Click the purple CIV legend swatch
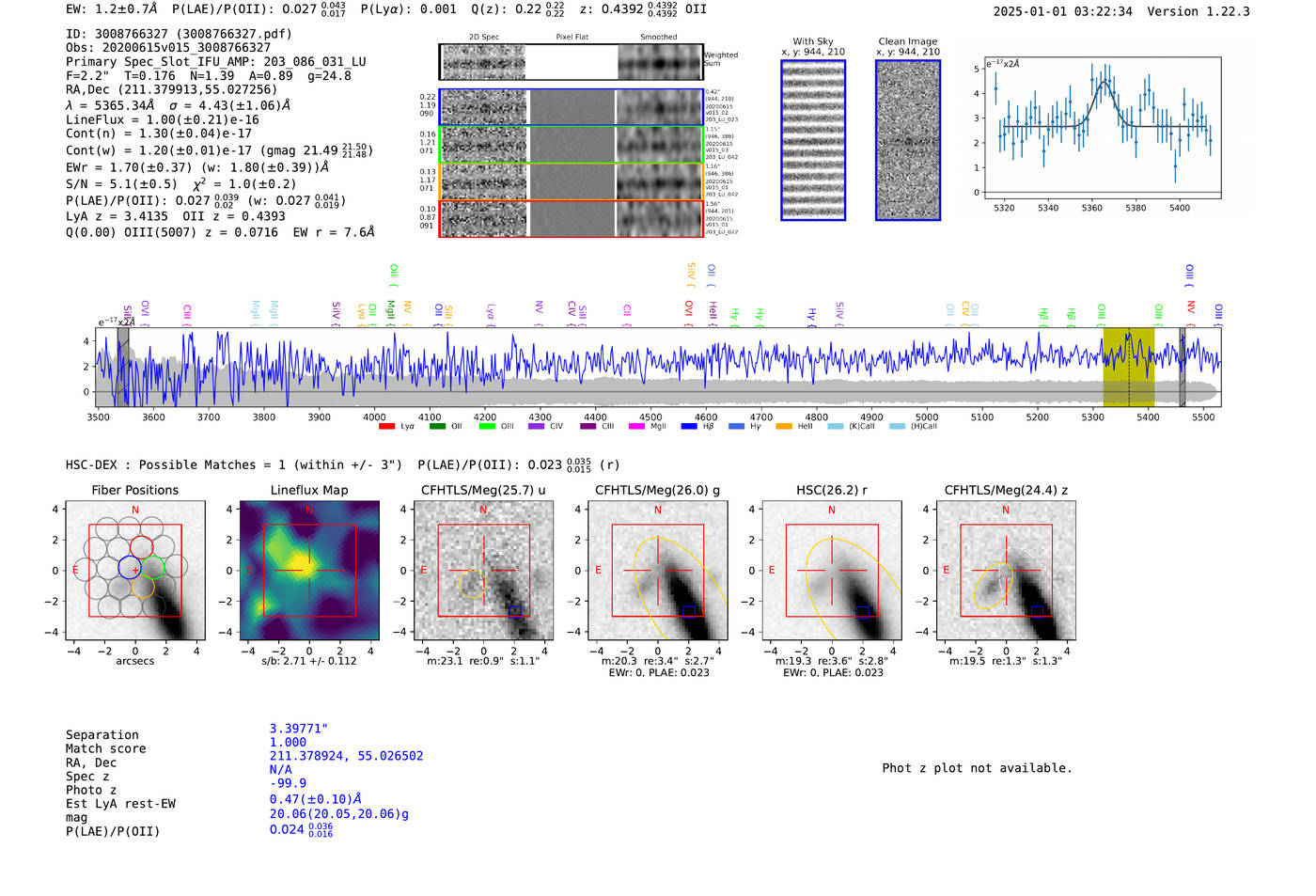1316x896 pixels. 536,427
